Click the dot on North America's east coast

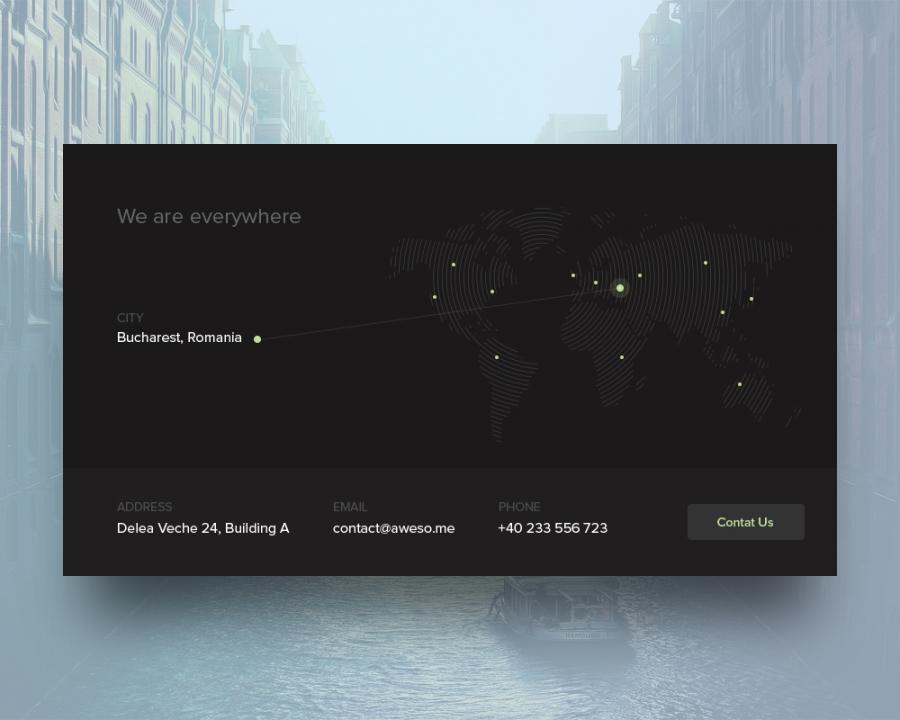point(492,292)
